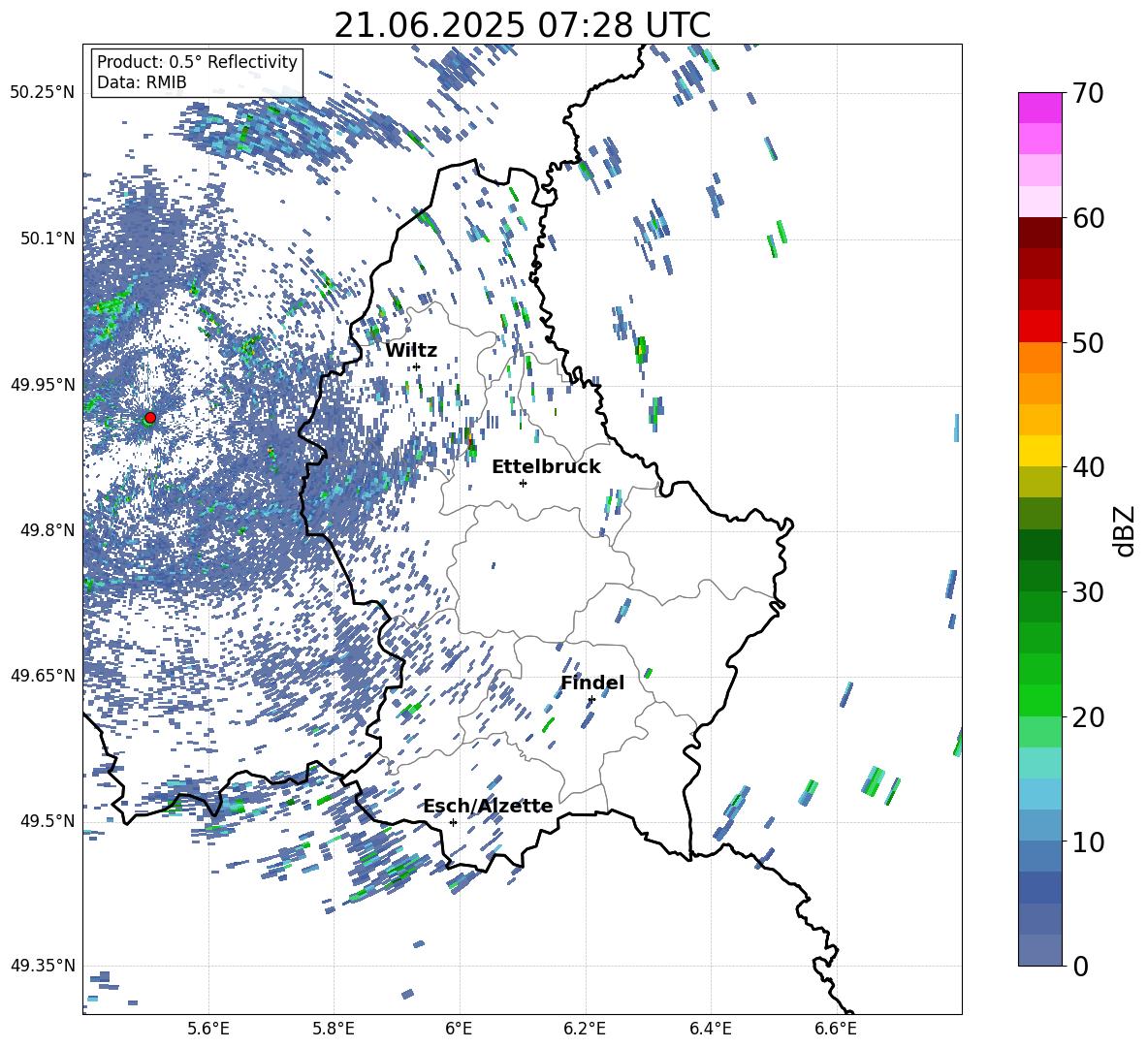Click the title 21.06.2025 07:28 UTC

pyautogui.click(x=523, y=25)
